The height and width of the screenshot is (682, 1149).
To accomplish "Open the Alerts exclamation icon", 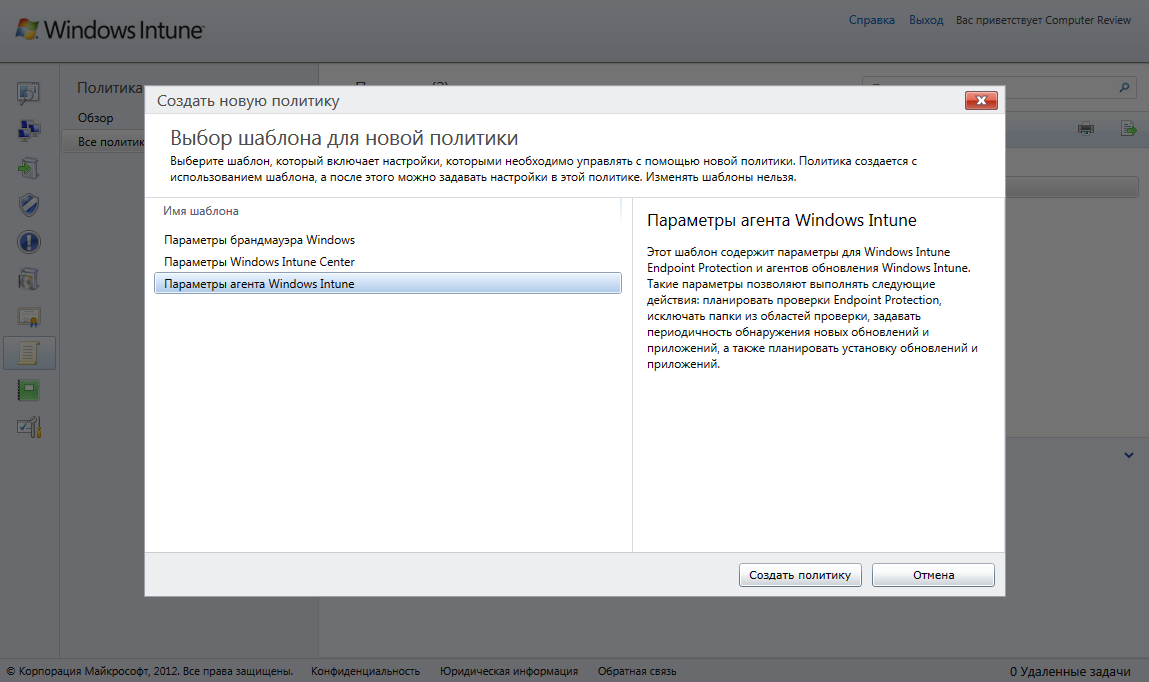I will [x=29, y=241].
